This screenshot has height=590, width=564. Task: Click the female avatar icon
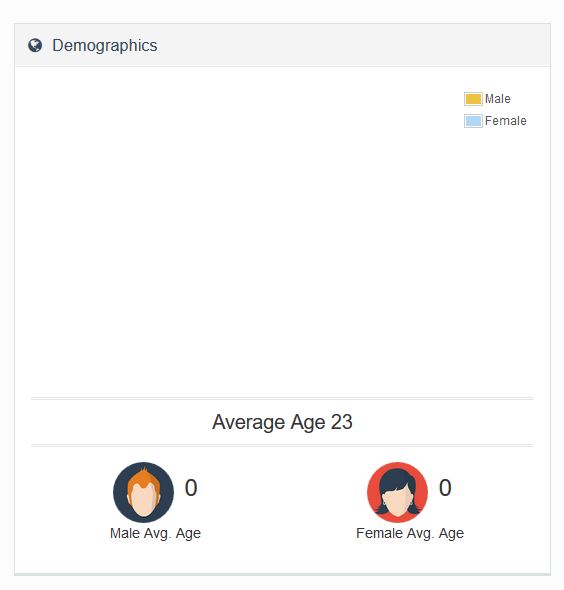397,492
